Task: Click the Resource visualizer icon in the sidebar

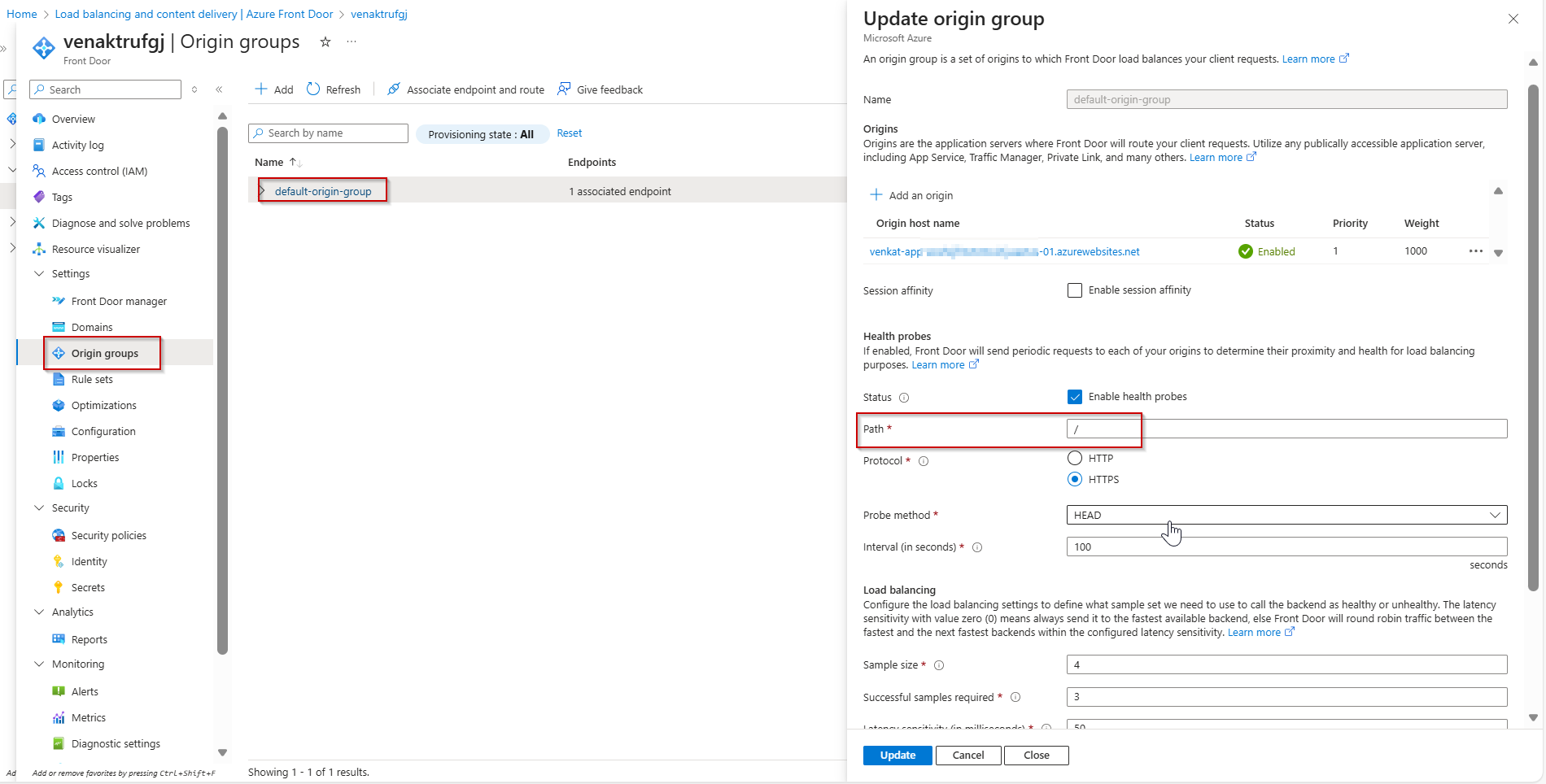Action: 38,249
